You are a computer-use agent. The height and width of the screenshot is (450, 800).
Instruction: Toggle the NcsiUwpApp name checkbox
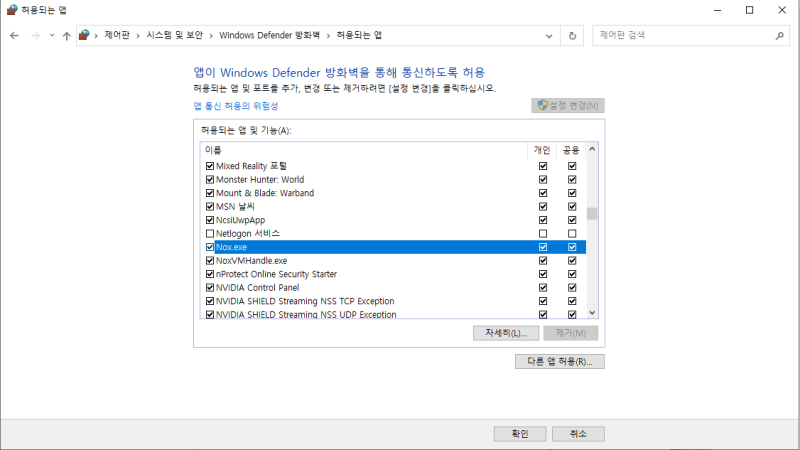(210, 220)
